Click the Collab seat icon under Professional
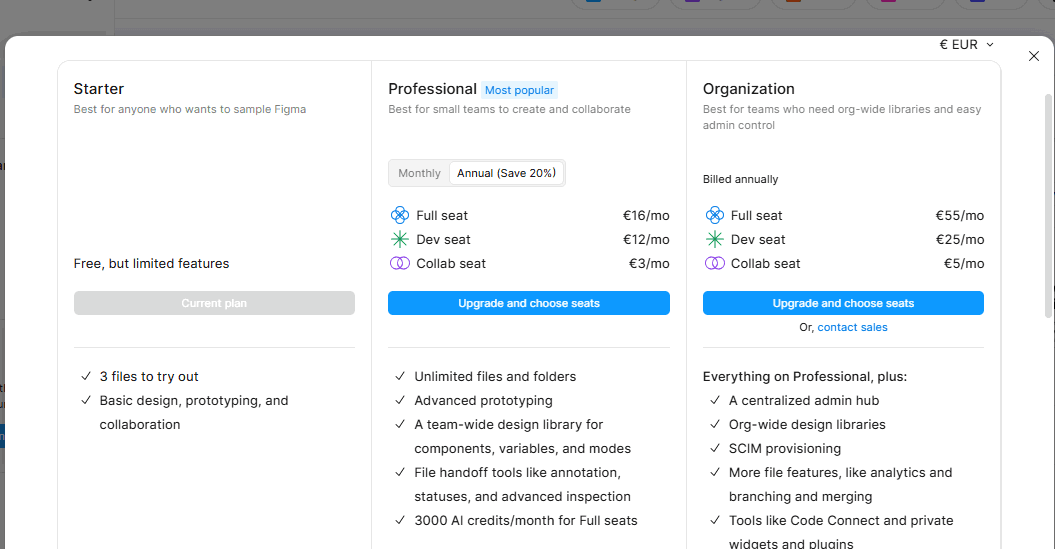This screenshot has width=1055, height=549. pyautogui.click(x=399, y=263)
